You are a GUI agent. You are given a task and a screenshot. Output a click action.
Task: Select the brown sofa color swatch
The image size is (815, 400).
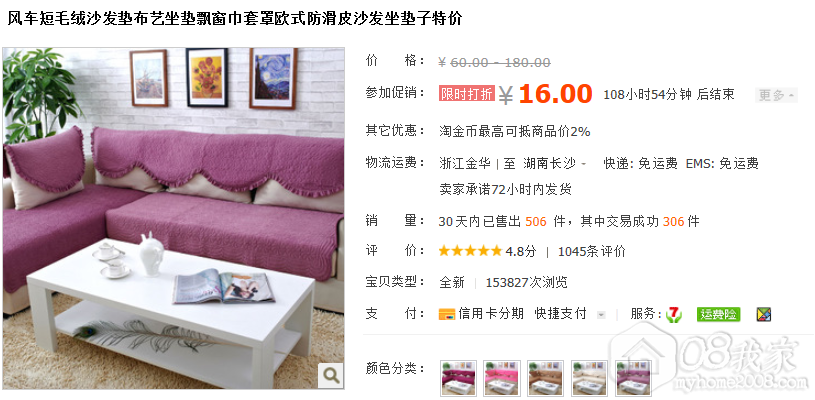click(546, 378)
